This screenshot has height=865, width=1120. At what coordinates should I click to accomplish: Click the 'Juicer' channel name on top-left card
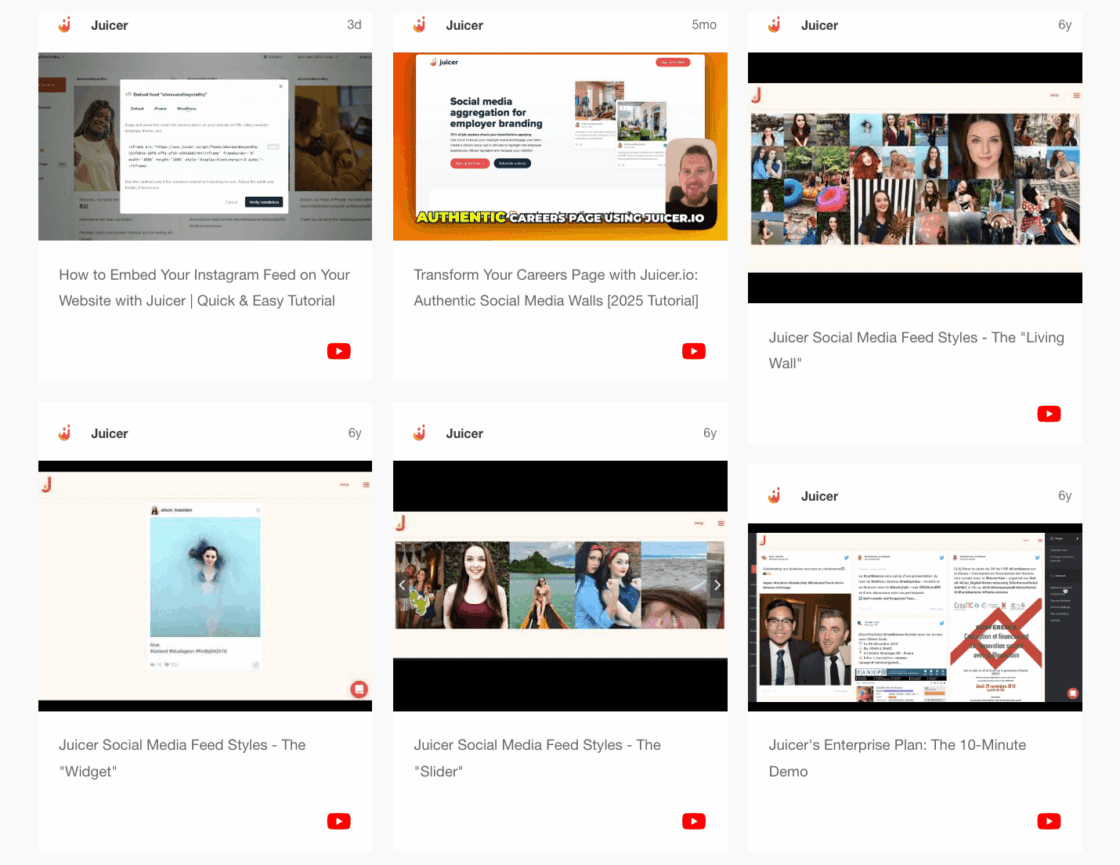tap(109, 25)
